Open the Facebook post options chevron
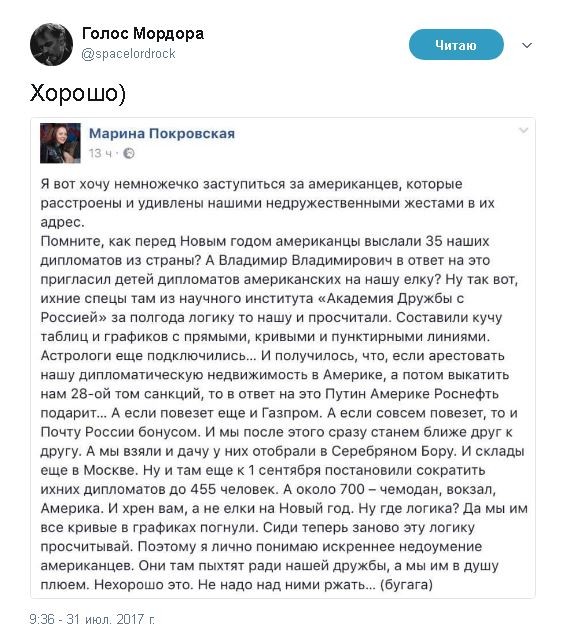The width and height of the screenshot is (565, 633). click(x=523, y=130)
